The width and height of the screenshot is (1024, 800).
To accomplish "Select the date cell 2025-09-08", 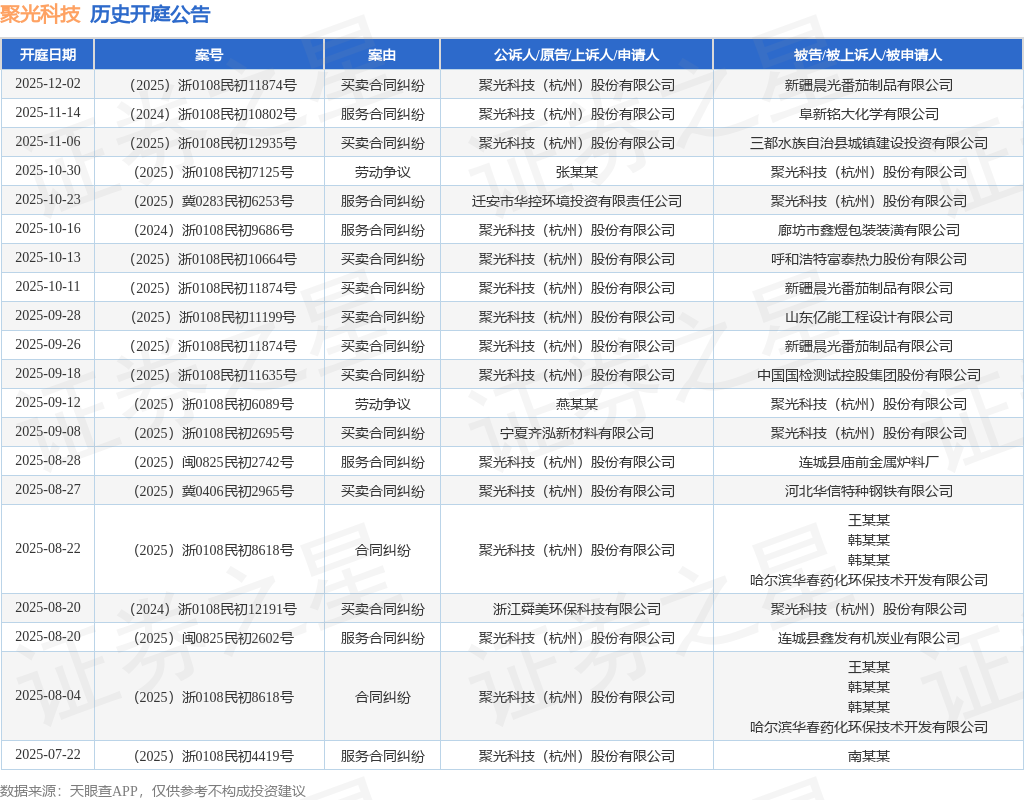I will click(48, 432).
